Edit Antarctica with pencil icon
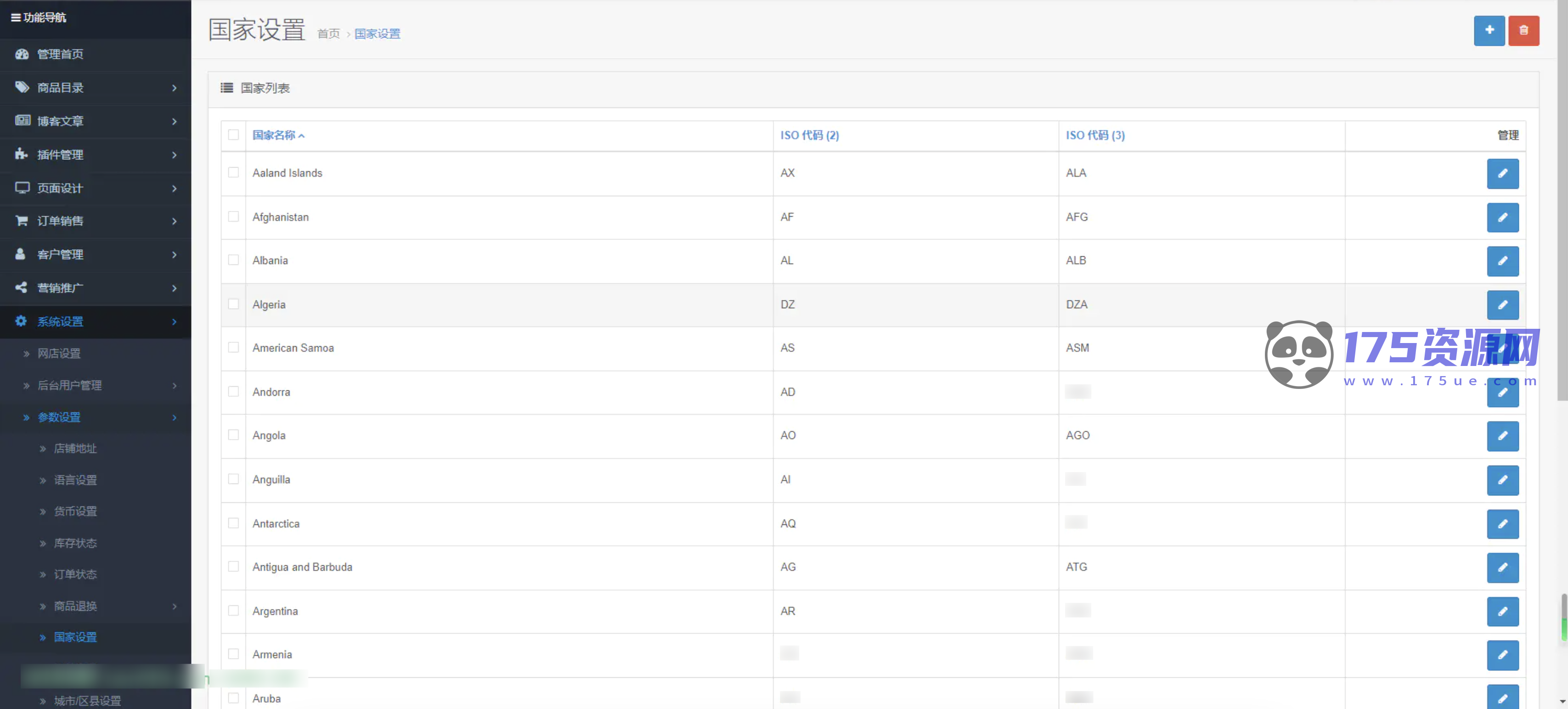The height and width of the screenshot is (709, 1568). click(1502, 524)
